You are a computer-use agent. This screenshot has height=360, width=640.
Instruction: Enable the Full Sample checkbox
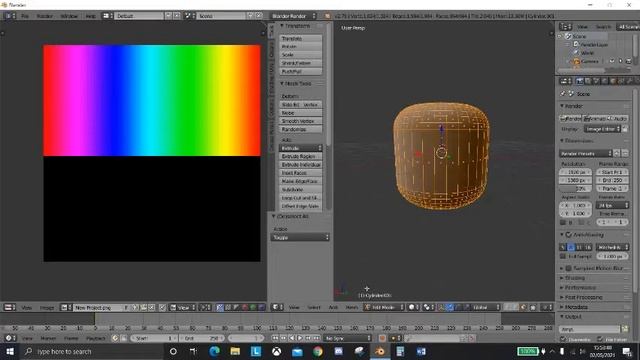pos(563,256)
